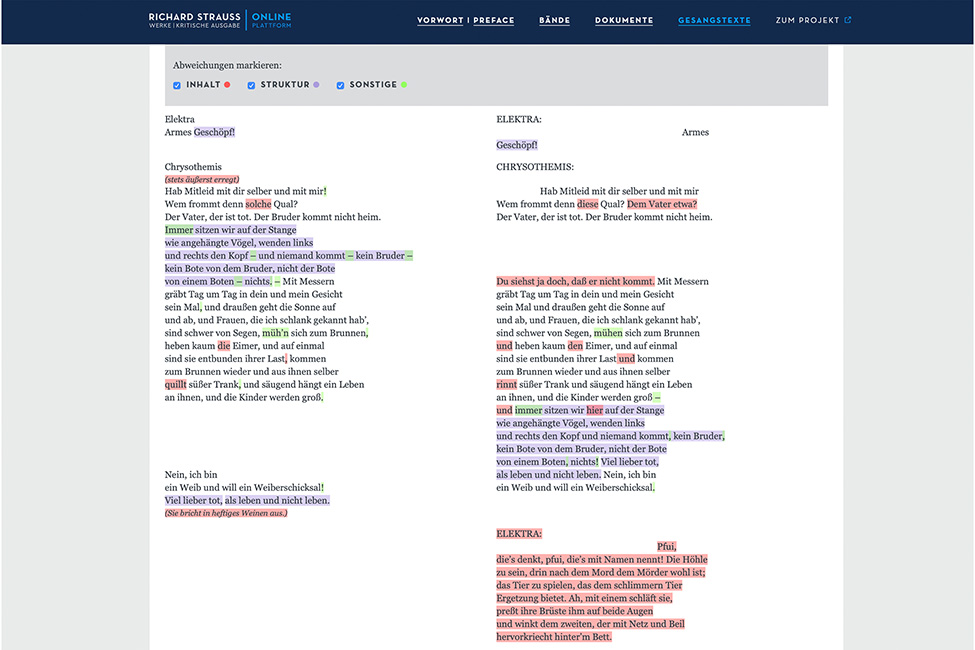Open the BÄNDE navigation menu
Viewport: 975px width, 650px height.
(555, 20)
